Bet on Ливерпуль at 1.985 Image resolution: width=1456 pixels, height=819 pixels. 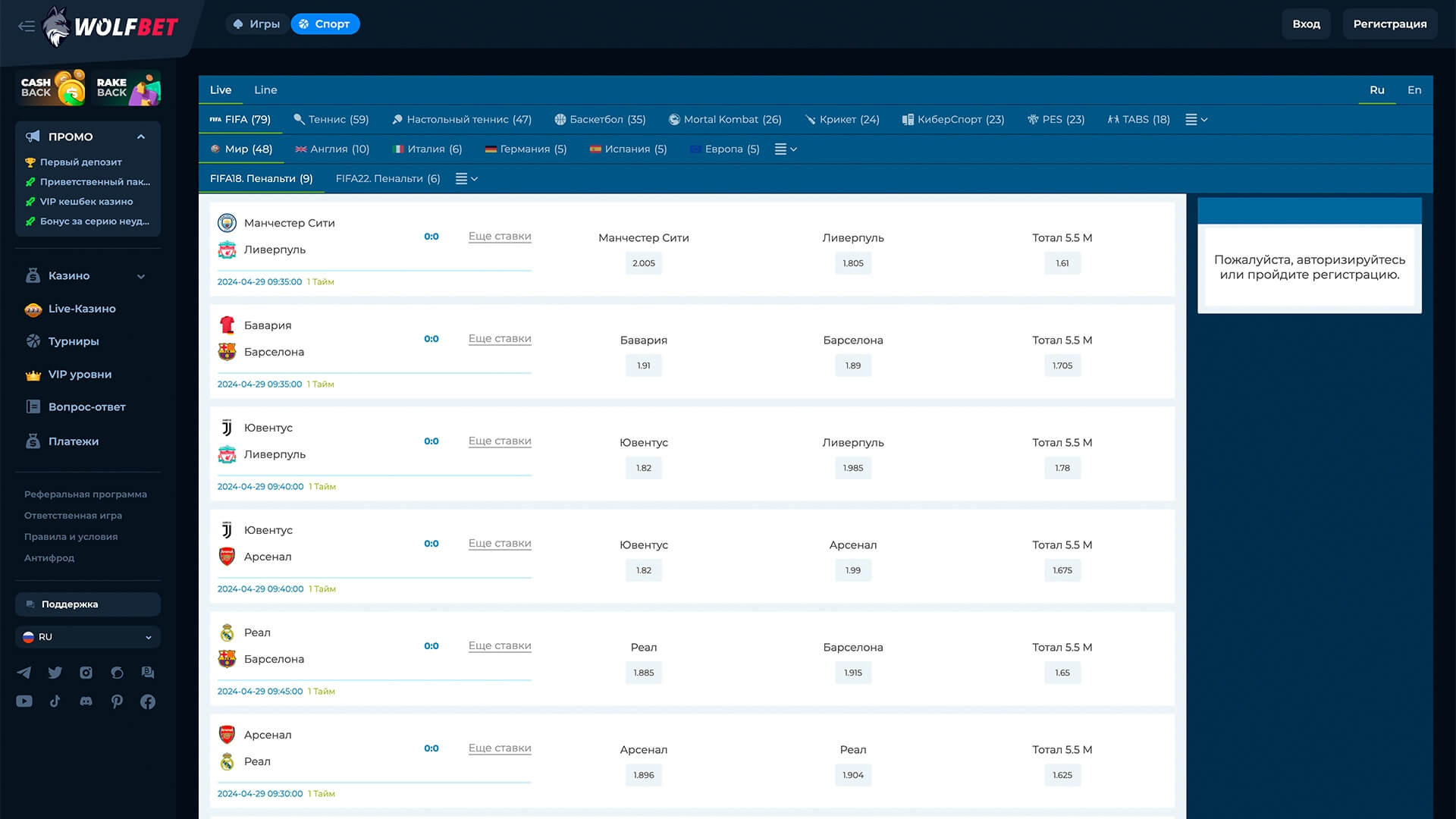853,469
